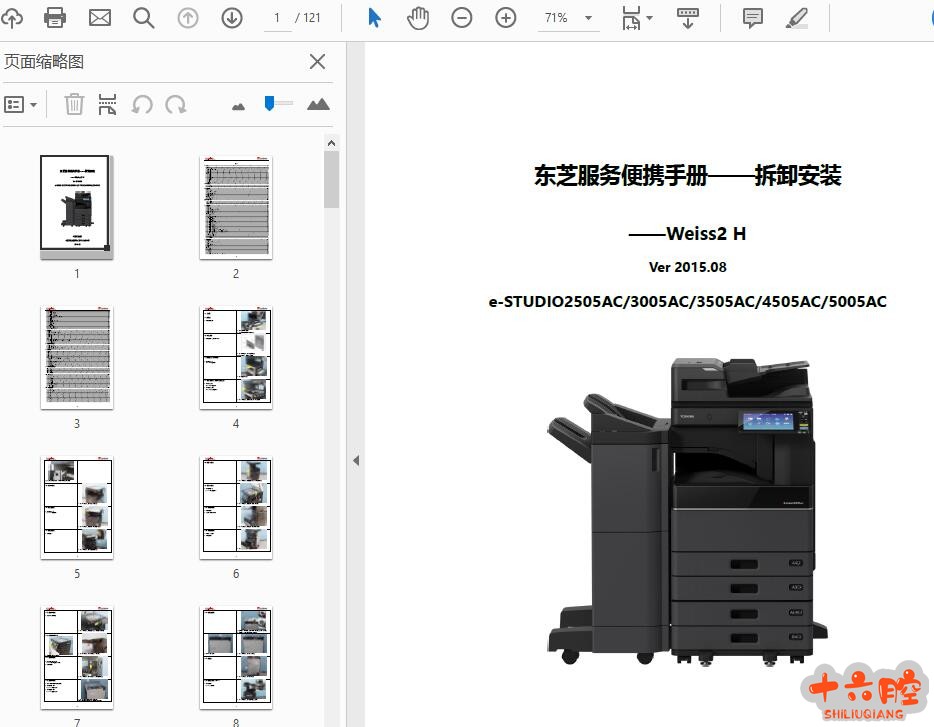Open the 71% zoom level dropdown
934x727 pixels.
588,18
